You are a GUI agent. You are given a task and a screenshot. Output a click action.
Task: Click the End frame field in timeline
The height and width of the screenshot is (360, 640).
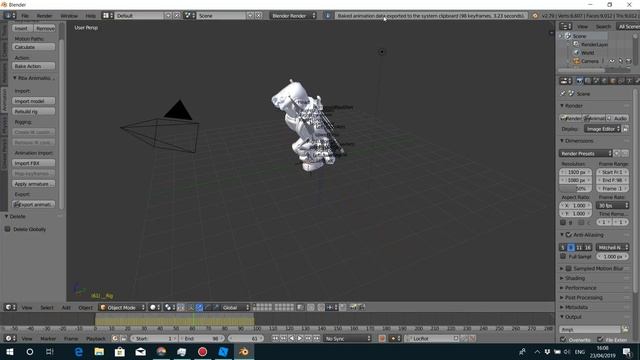click(202, 338)
